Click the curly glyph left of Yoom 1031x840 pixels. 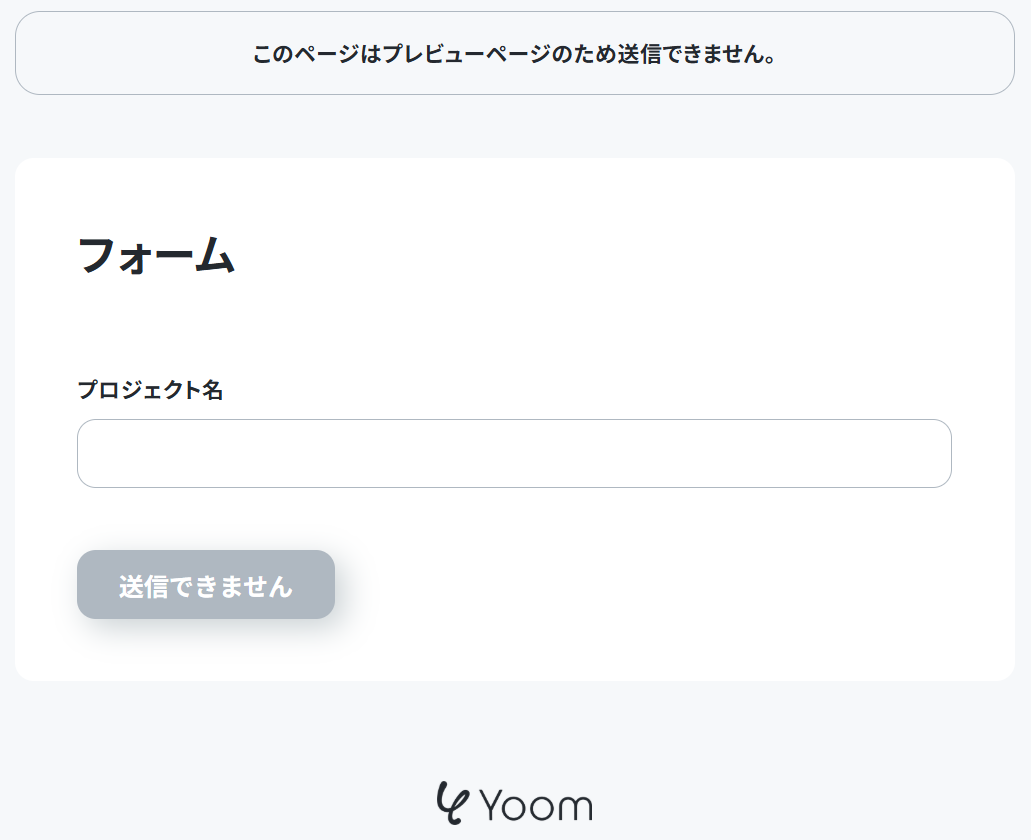click(453, 803)
